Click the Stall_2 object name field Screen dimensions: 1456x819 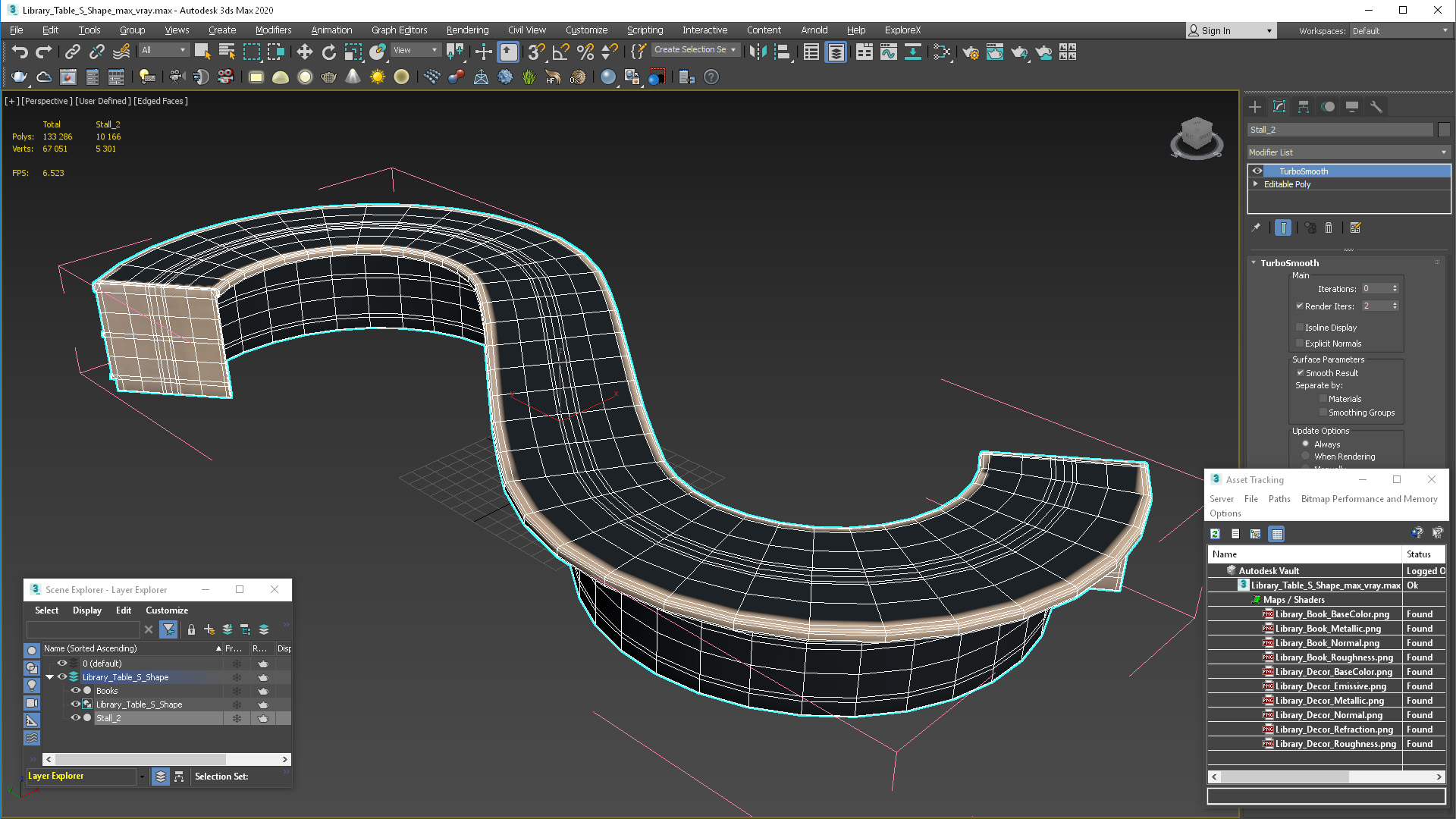pos(1340,130)
